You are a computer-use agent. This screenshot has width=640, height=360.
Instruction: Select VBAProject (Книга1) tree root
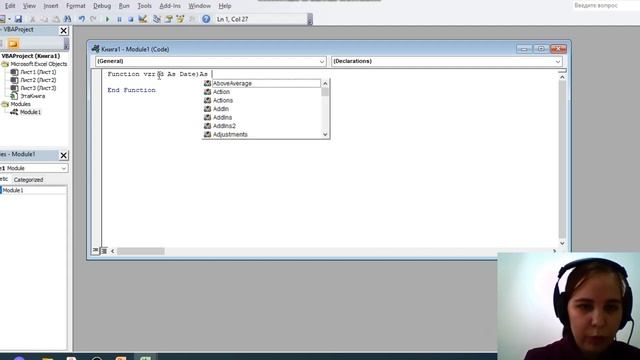31,56
